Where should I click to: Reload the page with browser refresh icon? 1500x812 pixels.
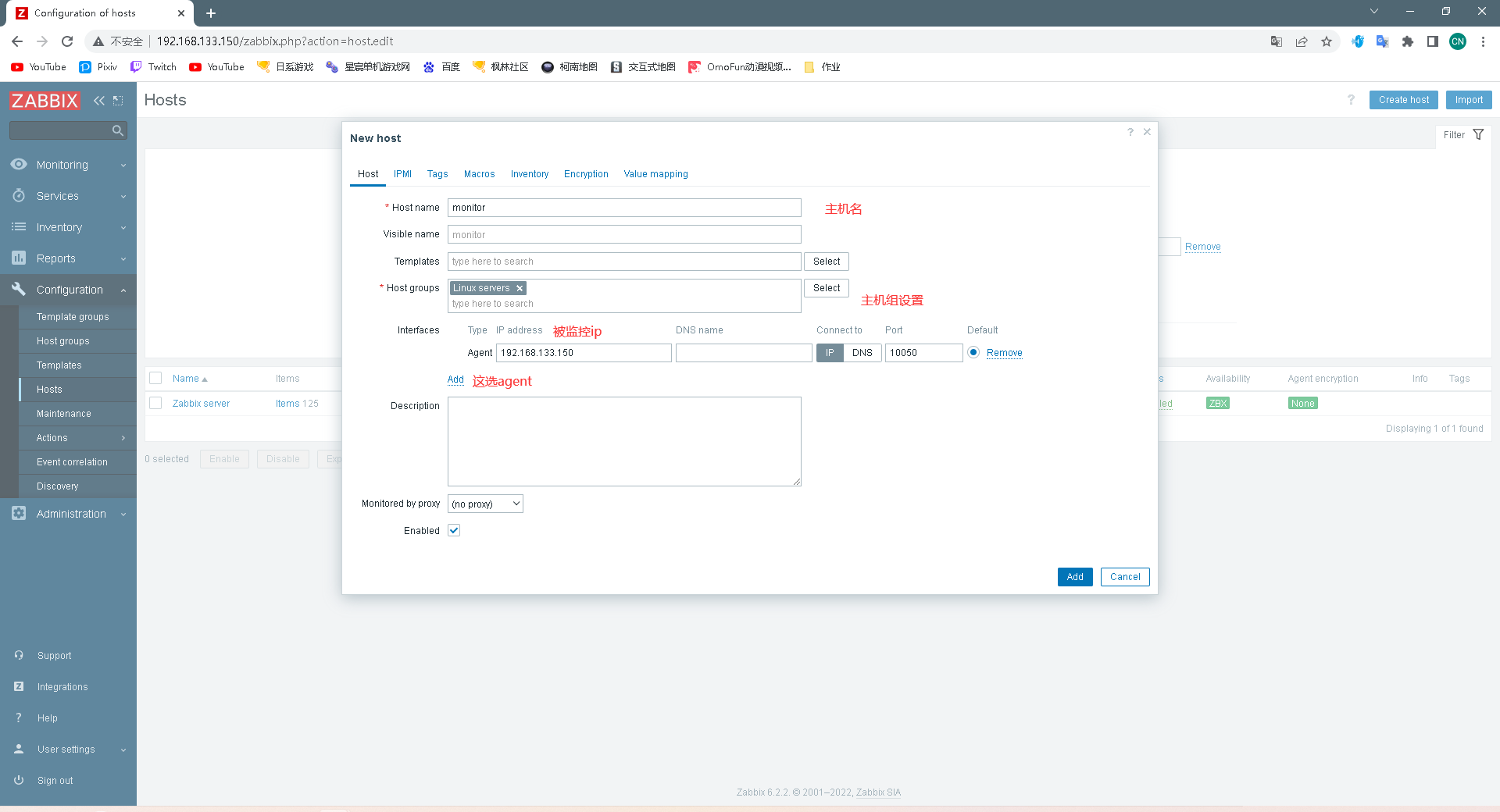pos(67,41)
